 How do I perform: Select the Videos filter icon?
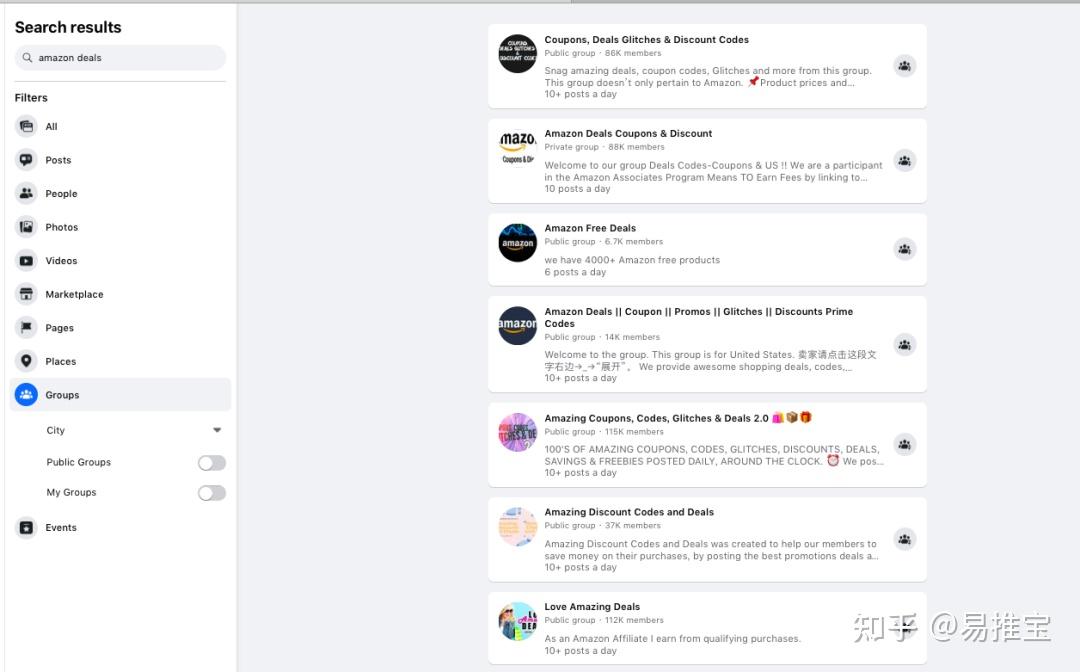coord(26,261)
